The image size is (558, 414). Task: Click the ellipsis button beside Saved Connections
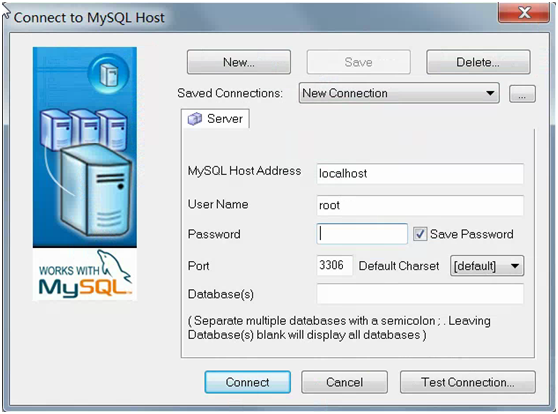(x=522, y=94)
